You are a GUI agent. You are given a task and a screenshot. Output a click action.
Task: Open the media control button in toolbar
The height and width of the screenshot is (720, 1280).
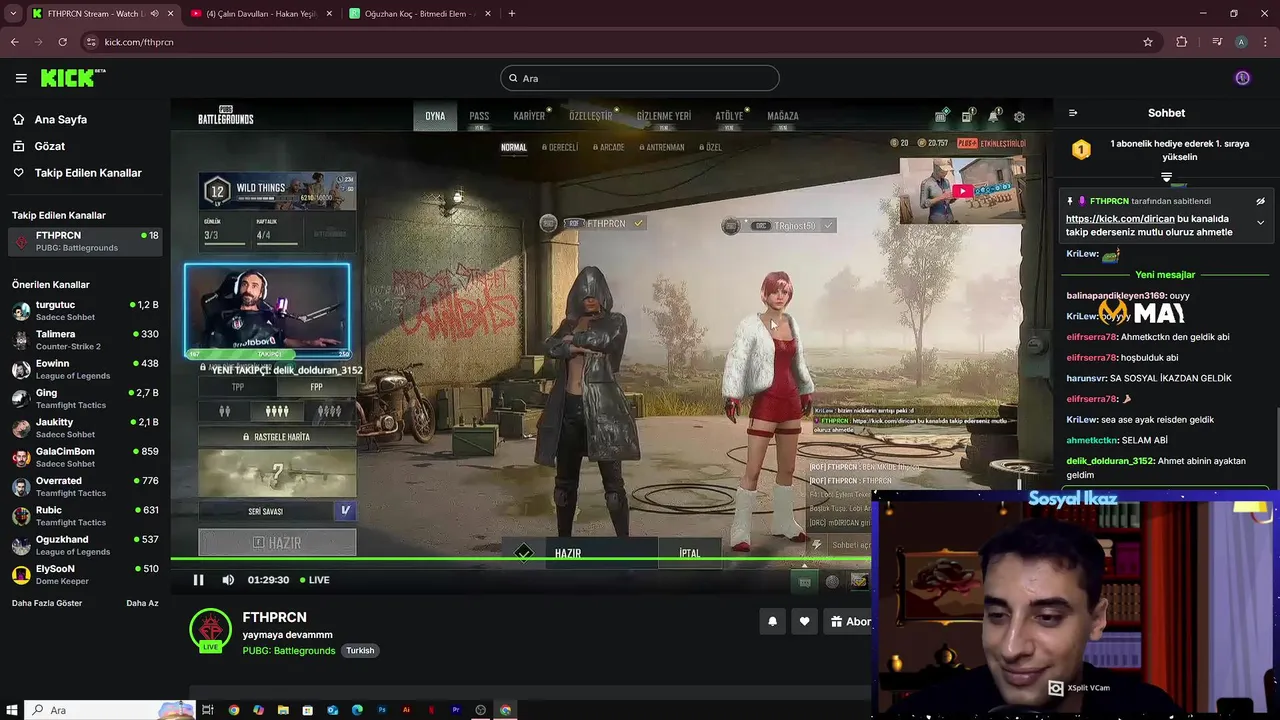coord(1217,42)
